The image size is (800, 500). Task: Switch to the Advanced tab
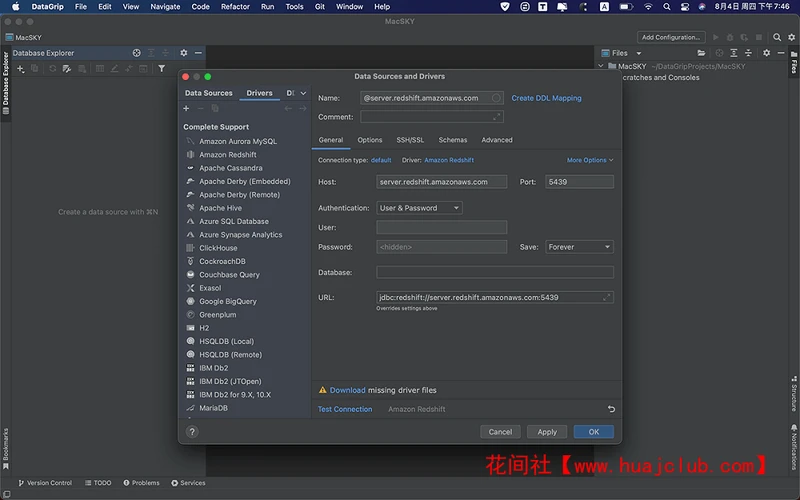[x=496, y=140]
